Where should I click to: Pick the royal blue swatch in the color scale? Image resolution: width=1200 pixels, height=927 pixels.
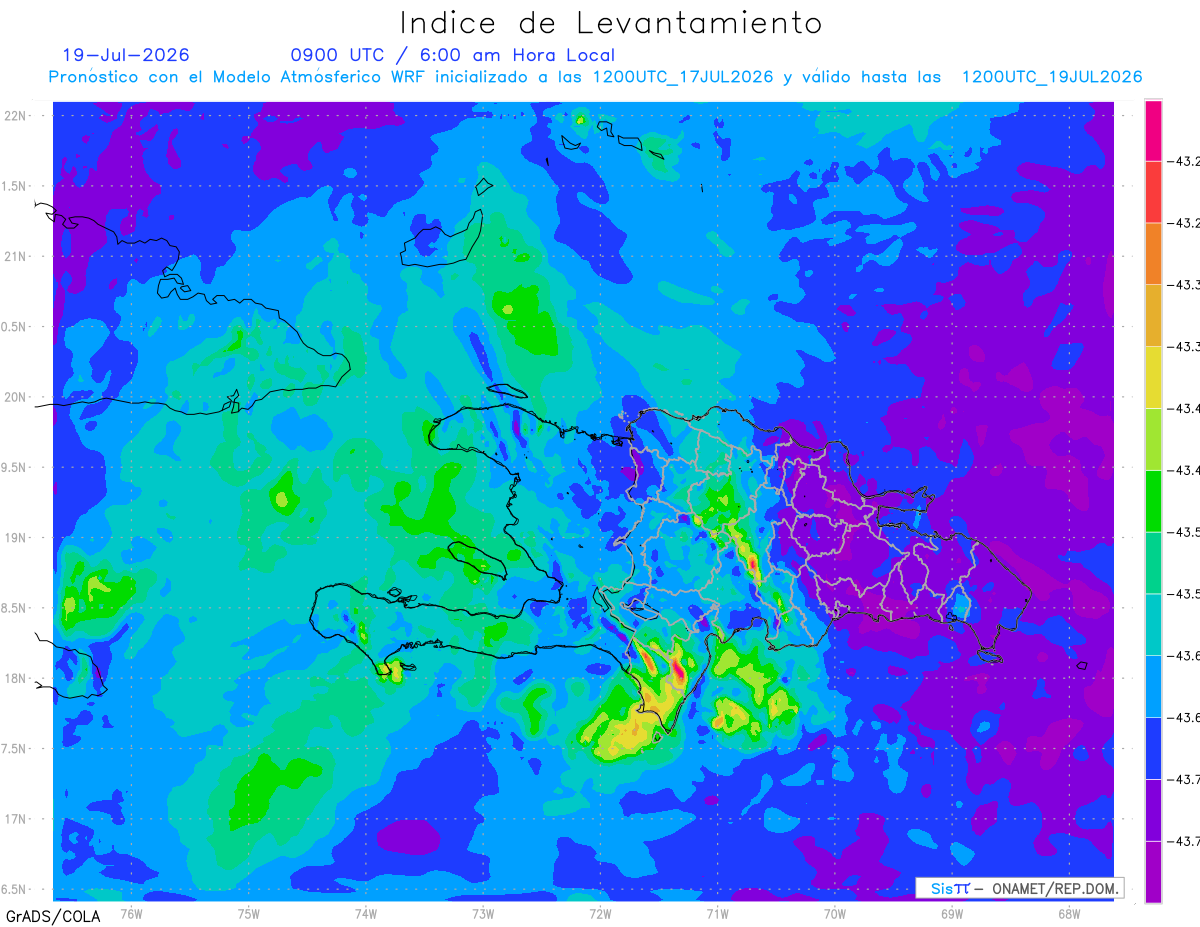[x=1153, y=749]
